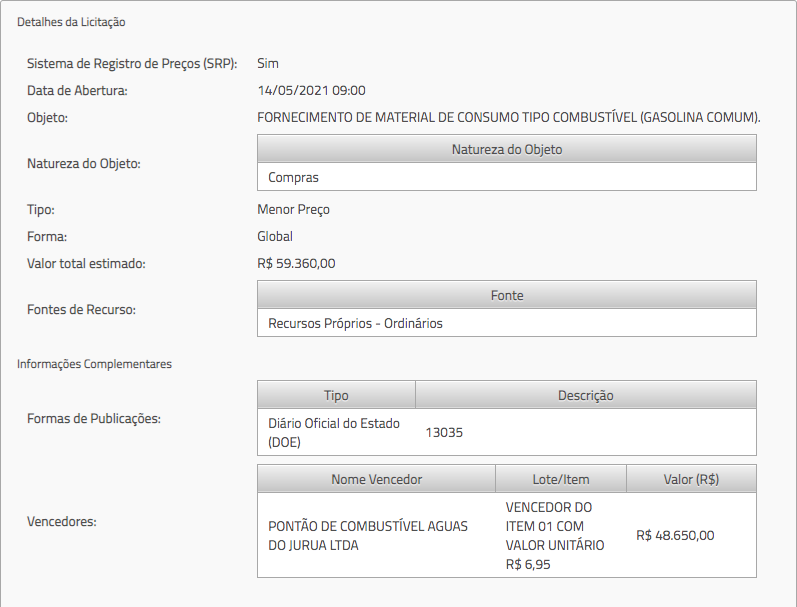Click the 'Valor (R$)' column header
Image resolution: width=797 pixels, height=607 pixels.
[x=691, y=479]
